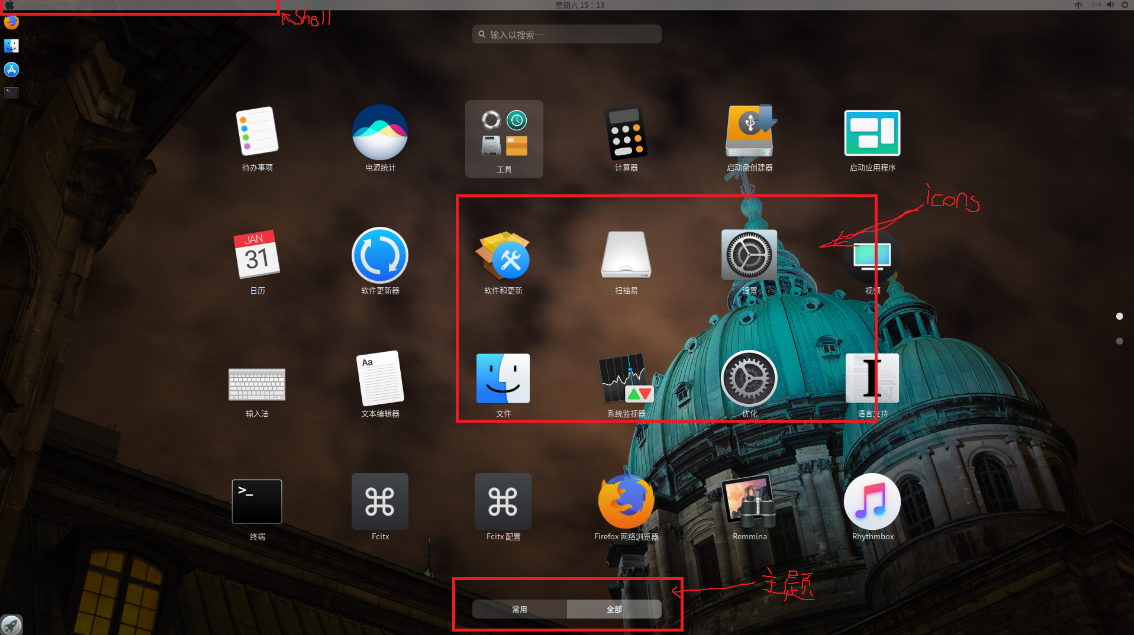Launch the 视频 video player app

tap(872, 257)
